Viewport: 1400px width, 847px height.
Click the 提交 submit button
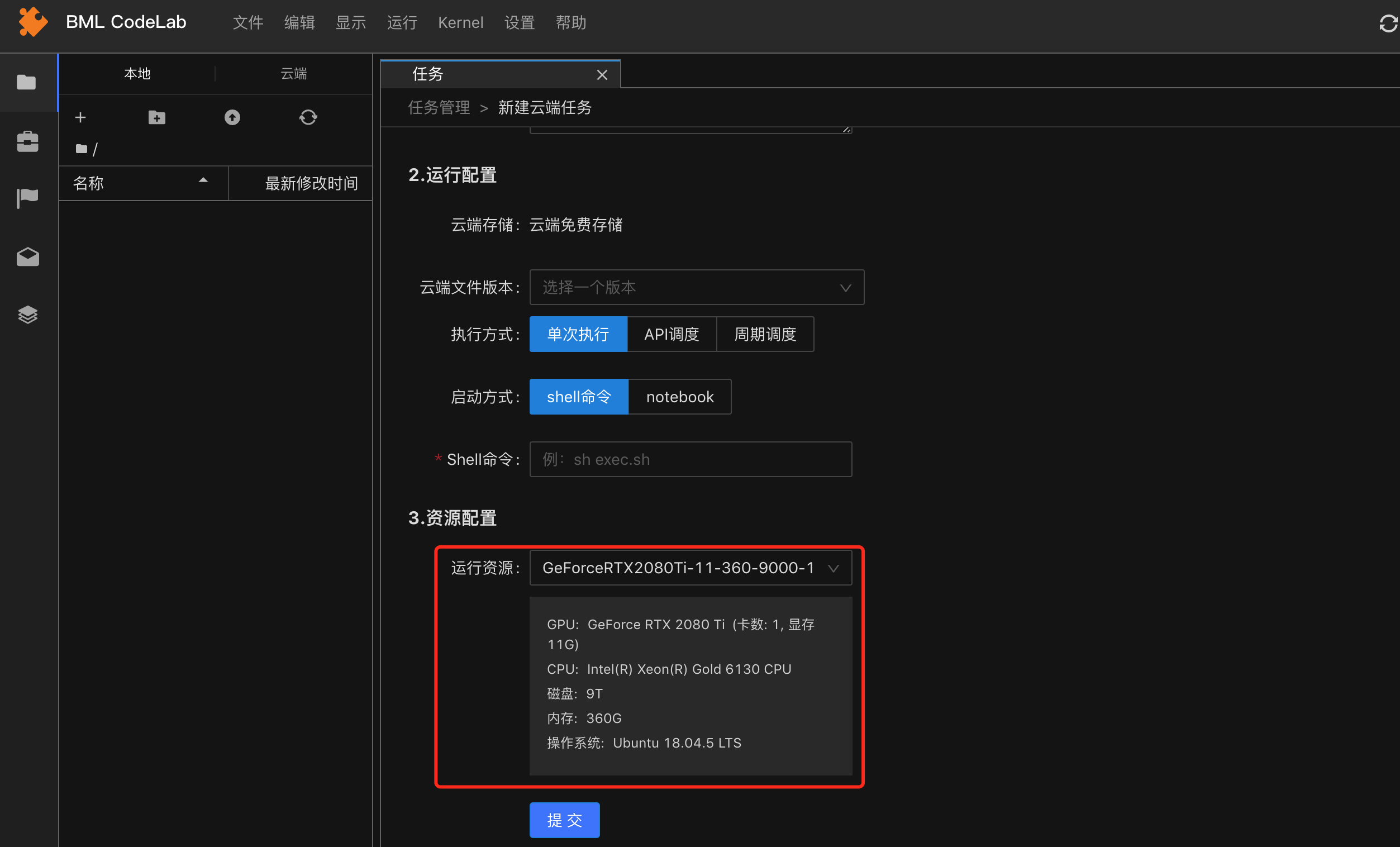pos(564,820)
